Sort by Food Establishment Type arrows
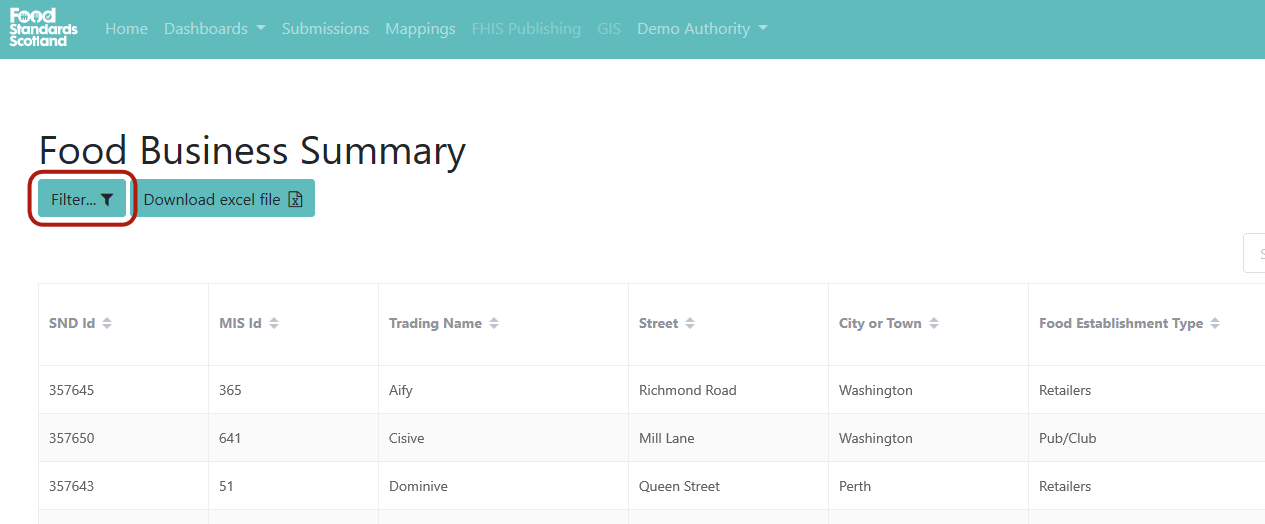Image resolution: width=1265 pixels, height=524 pixels. click(1215, 324)
